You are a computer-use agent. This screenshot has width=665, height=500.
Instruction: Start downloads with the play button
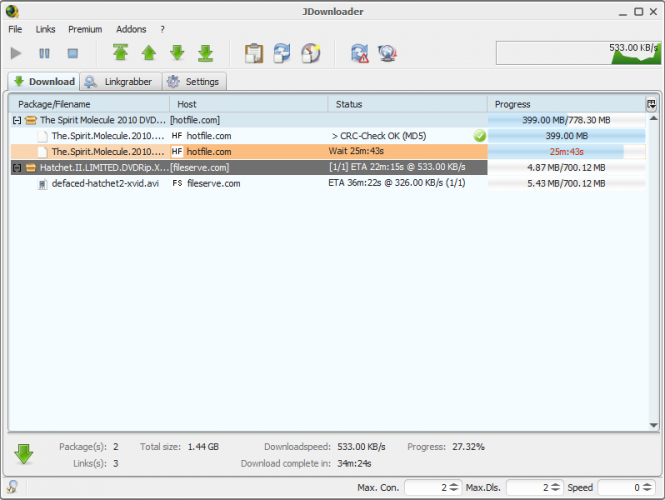(x=16, y=53)
